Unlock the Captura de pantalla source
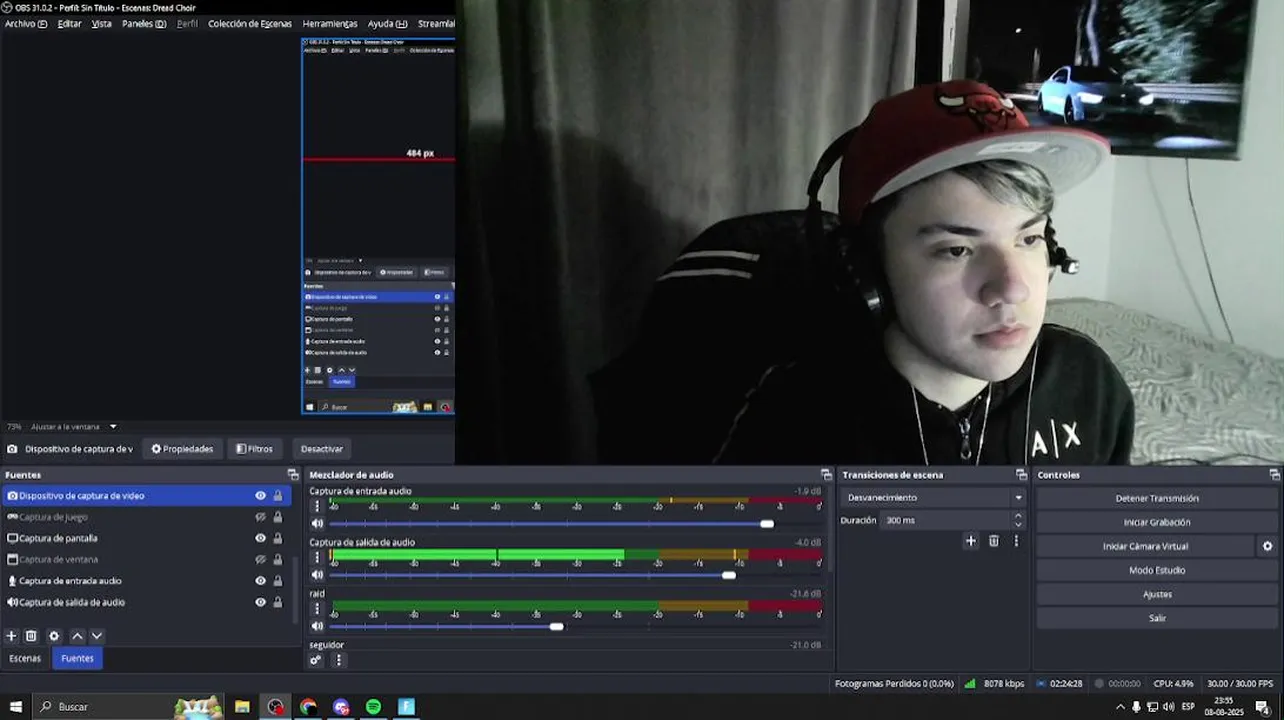The image size is (1284, 720). pyautogui.click(x=278, y=538)
